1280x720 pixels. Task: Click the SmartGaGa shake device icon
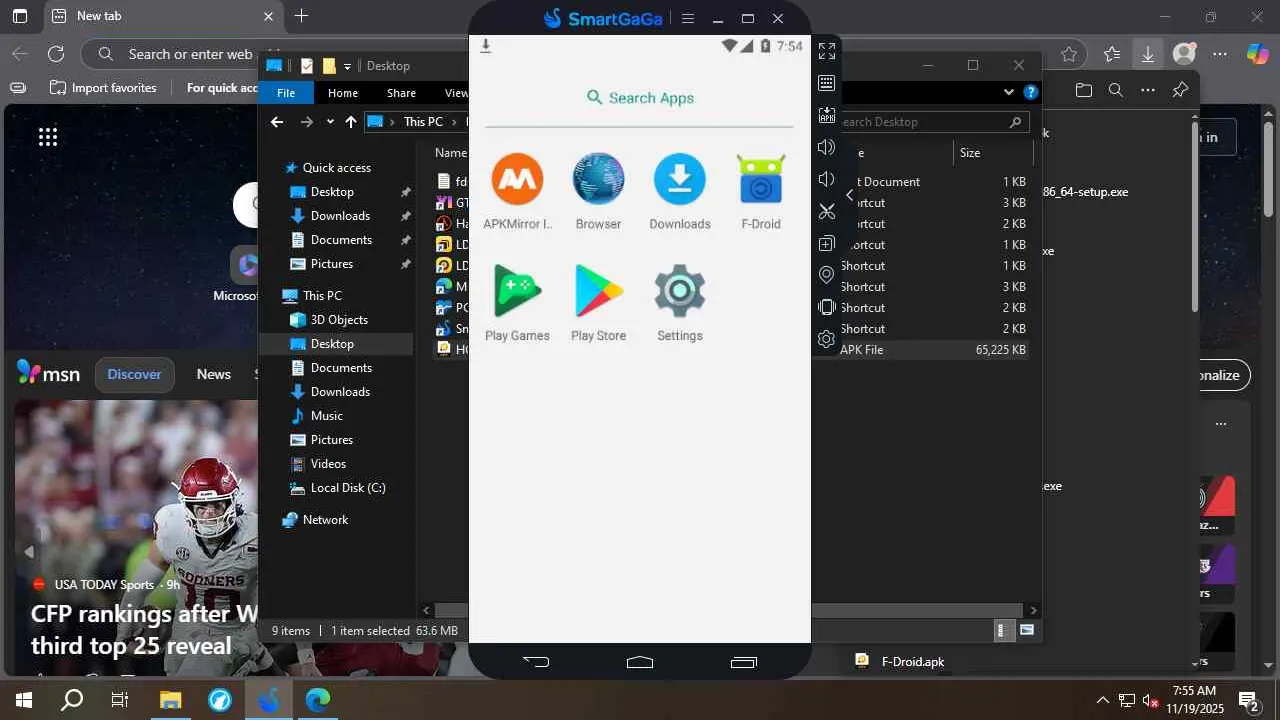(x=827, y=307)
